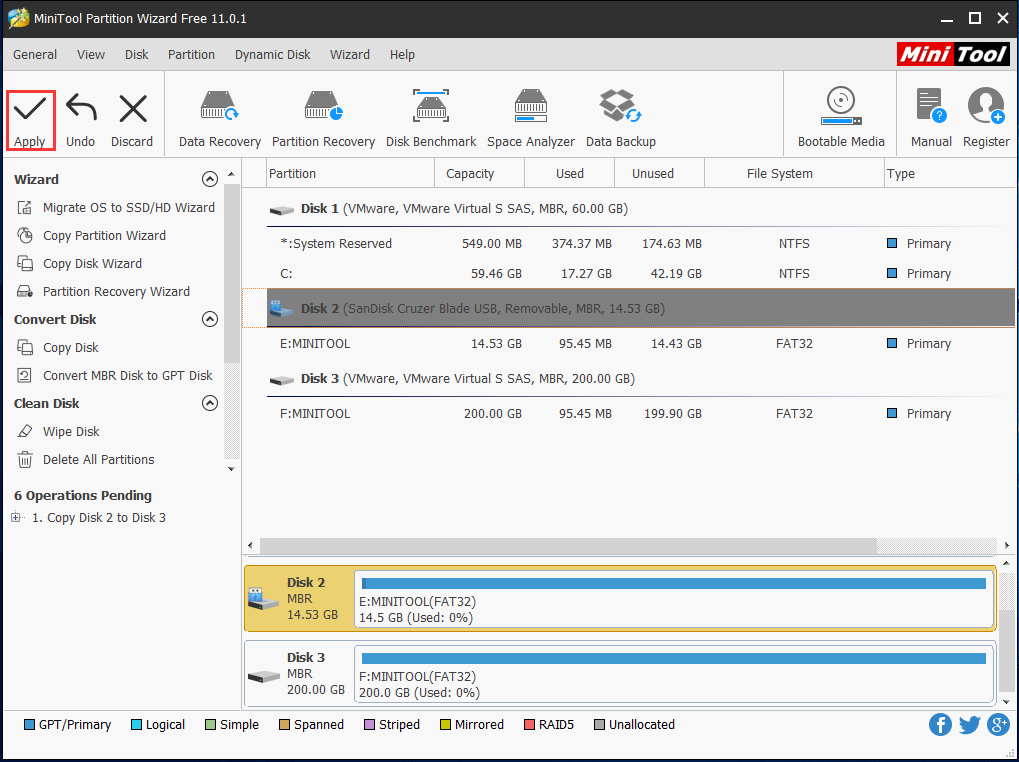
Task: Click Migrate OS to SSD/HD Wizard
Action: click(128, 208)
